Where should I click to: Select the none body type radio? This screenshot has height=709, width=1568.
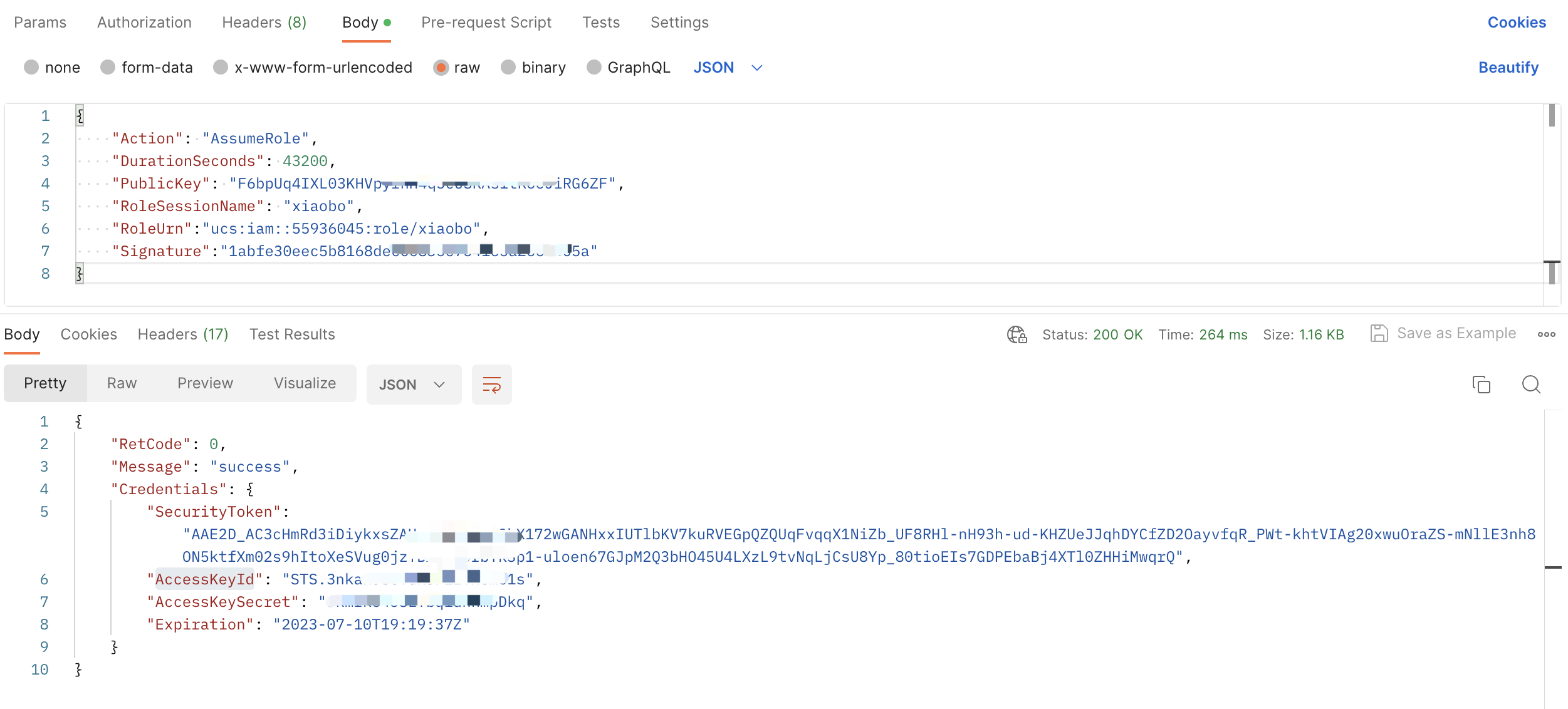[31, 68]
